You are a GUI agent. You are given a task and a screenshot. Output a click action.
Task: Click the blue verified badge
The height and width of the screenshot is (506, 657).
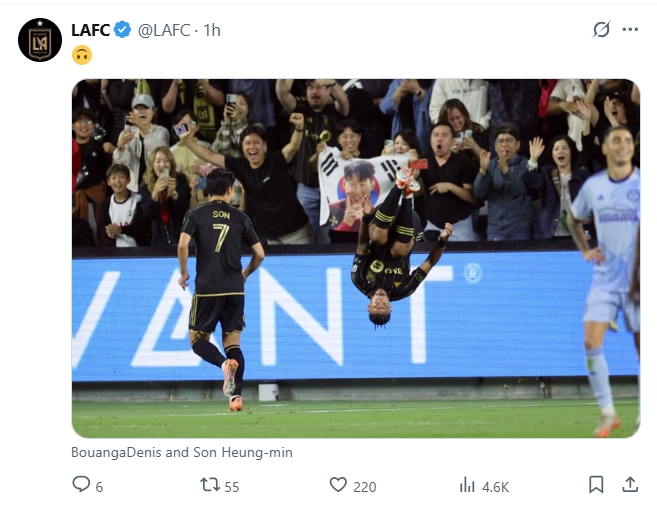[122, 30]
